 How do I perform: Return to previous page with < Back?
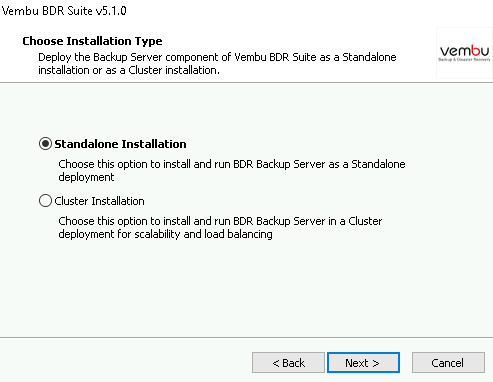pyautogui.click(x=288, y=363)
